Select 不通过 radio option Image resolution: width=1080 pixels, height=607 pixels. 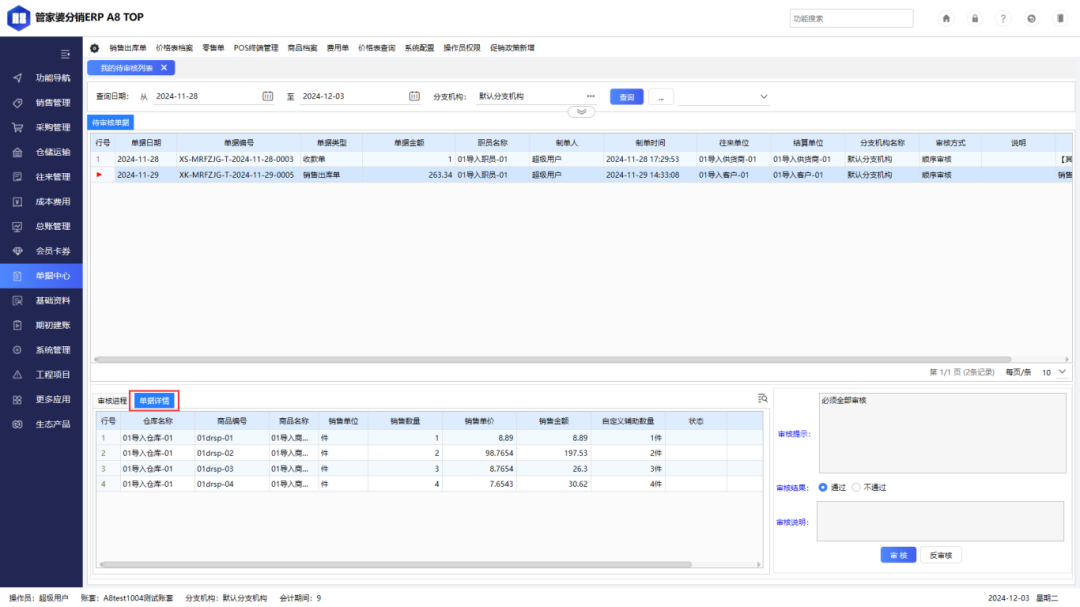855,487
